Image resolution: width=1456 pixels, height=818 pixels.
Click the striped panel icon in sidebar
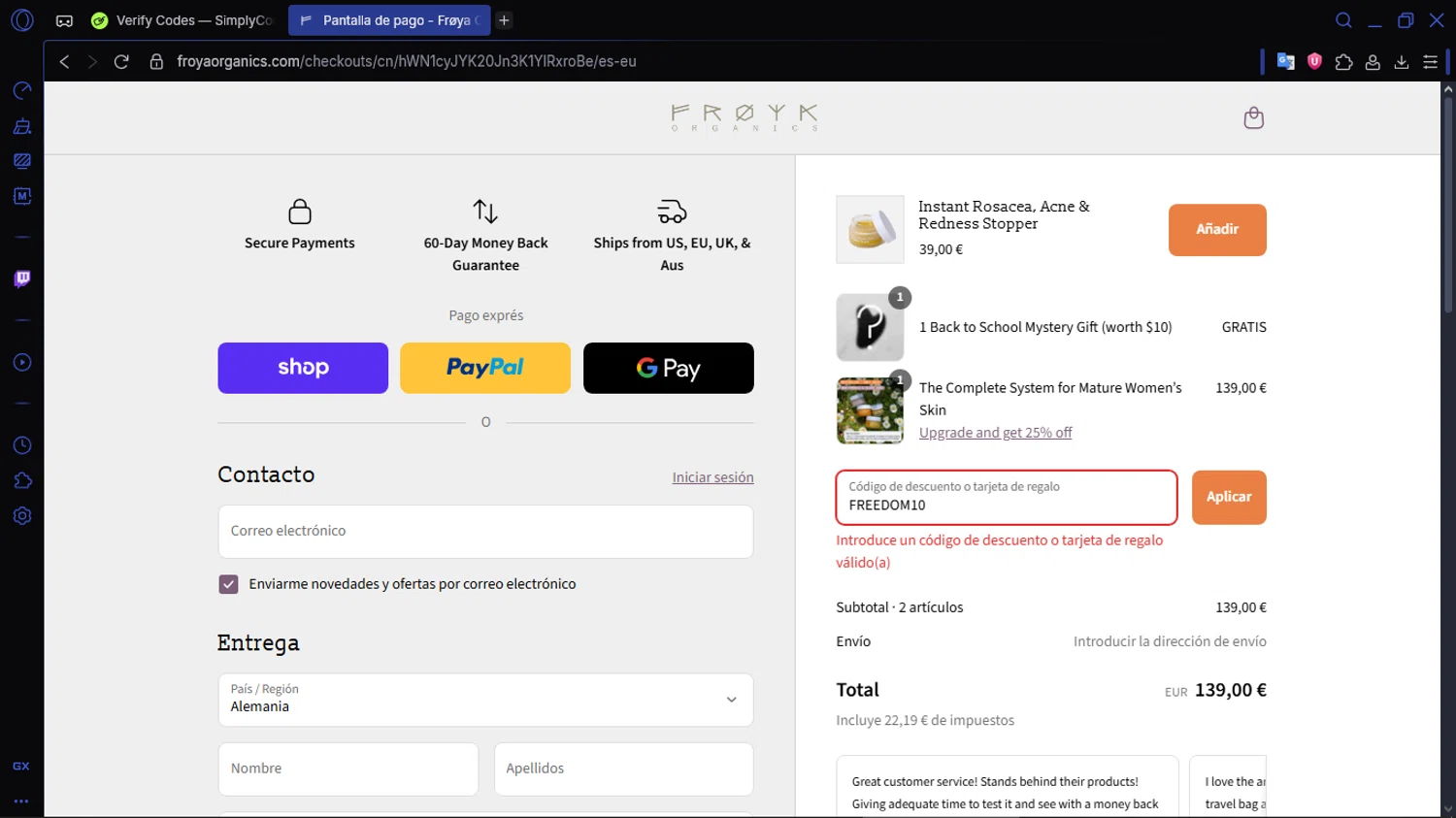pos(21,161)
